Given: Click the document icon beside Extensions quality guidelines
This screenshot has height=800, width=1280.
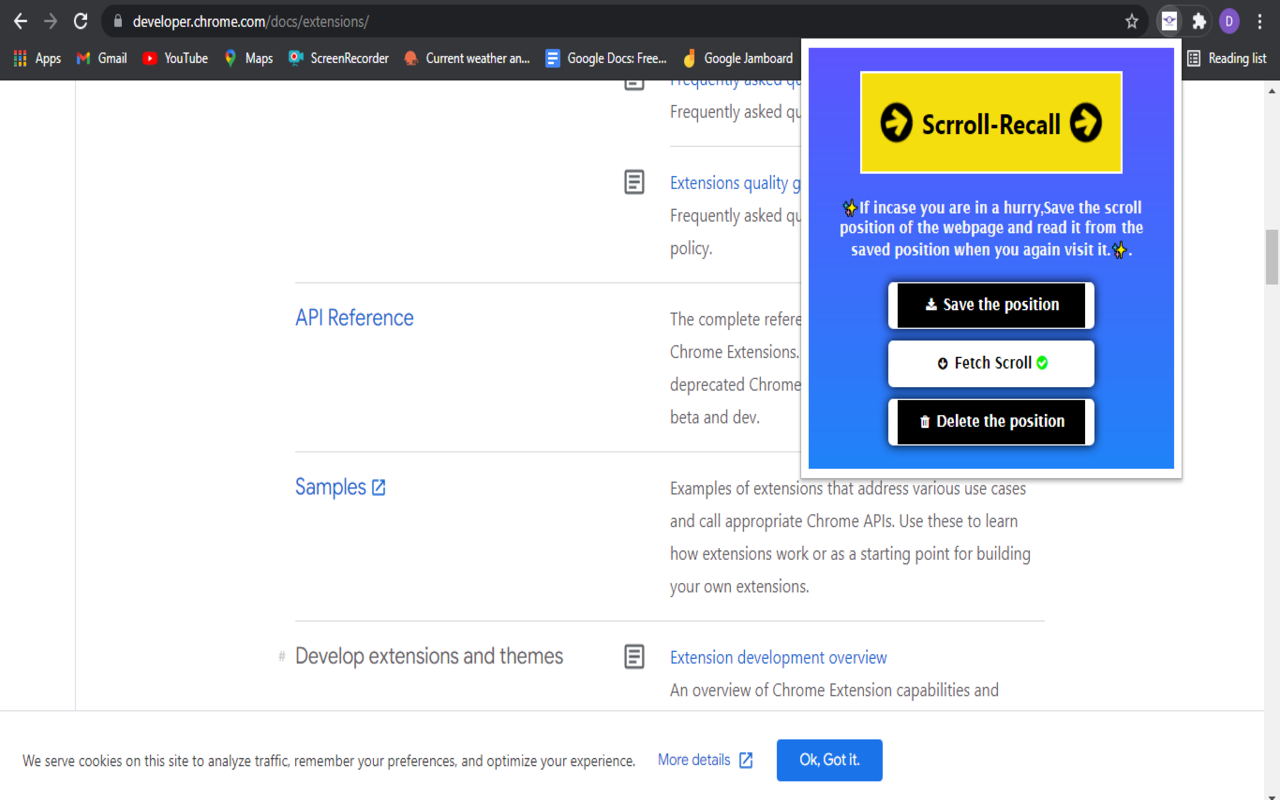Looking at the screenshot, I should click(634, 182).
